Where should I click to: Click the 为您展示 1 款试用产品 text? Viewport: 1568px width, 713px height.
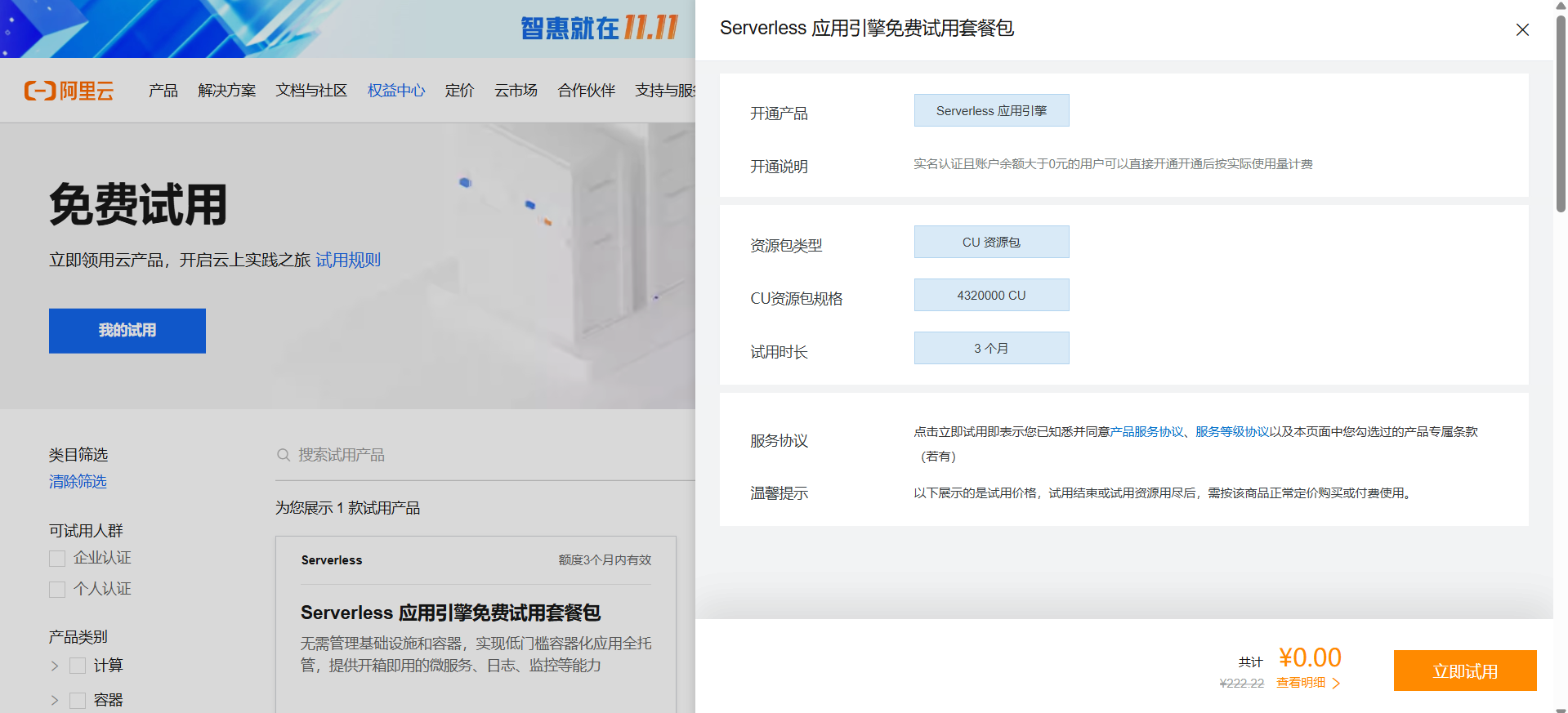[348, 508]
